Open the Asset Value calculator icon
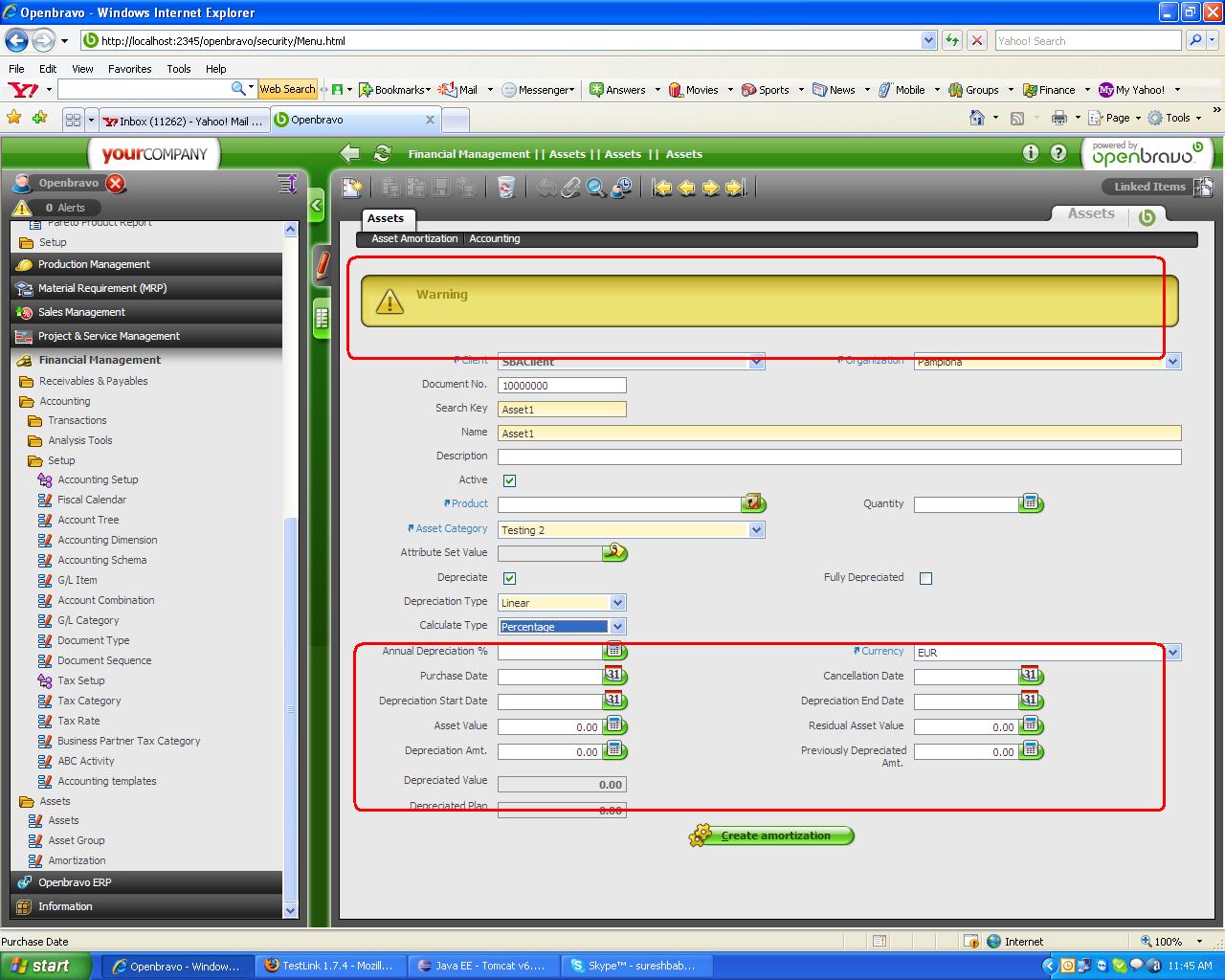The width and height of the screenshot is (1225, 980). click(613, 725)
